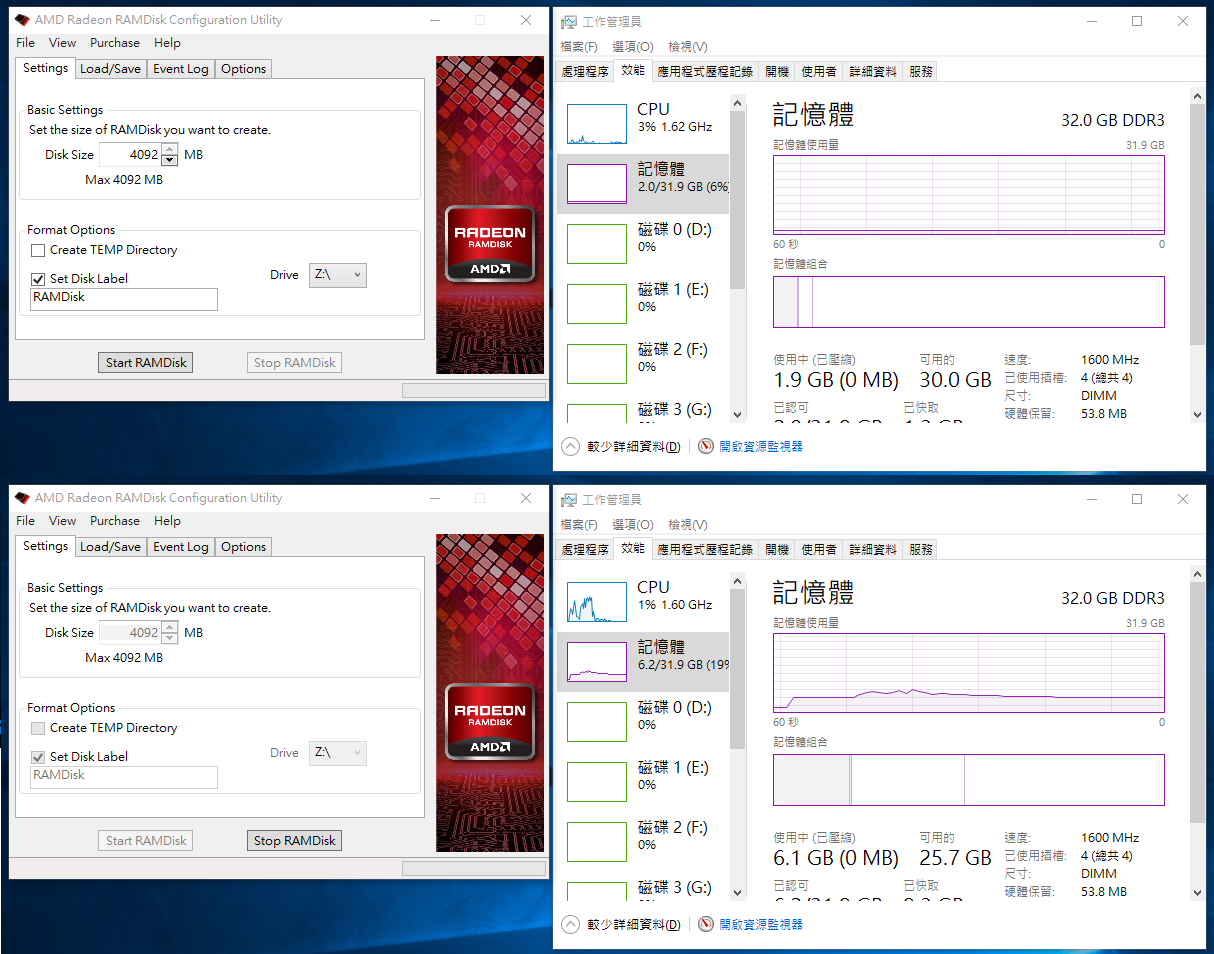
Task: Click the Radeon RAMDisk logo banner
Action: click(489, 243)
